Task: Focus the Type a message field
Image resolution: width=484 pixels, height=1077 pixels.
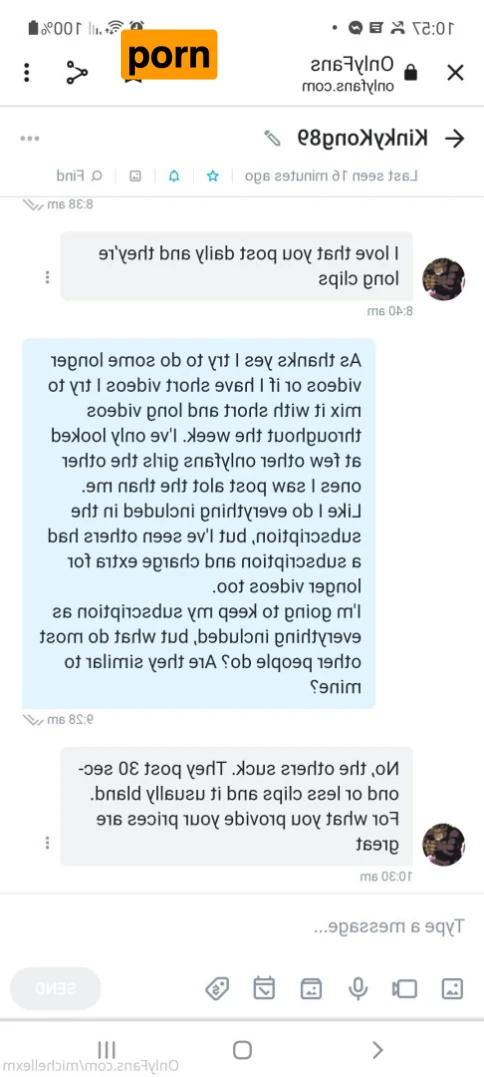Action: [242, 926]
